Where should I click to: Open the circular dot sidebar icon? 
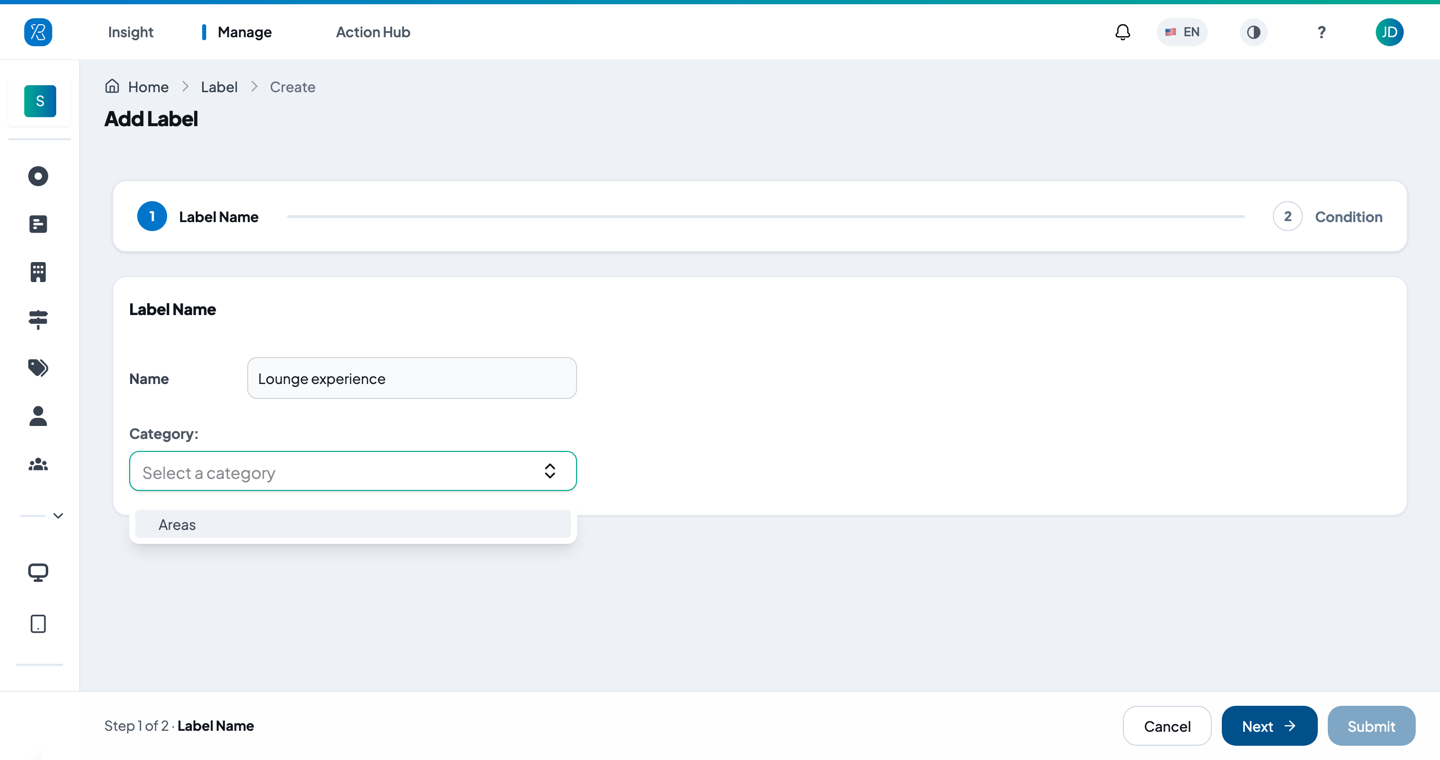pos(38,176)
